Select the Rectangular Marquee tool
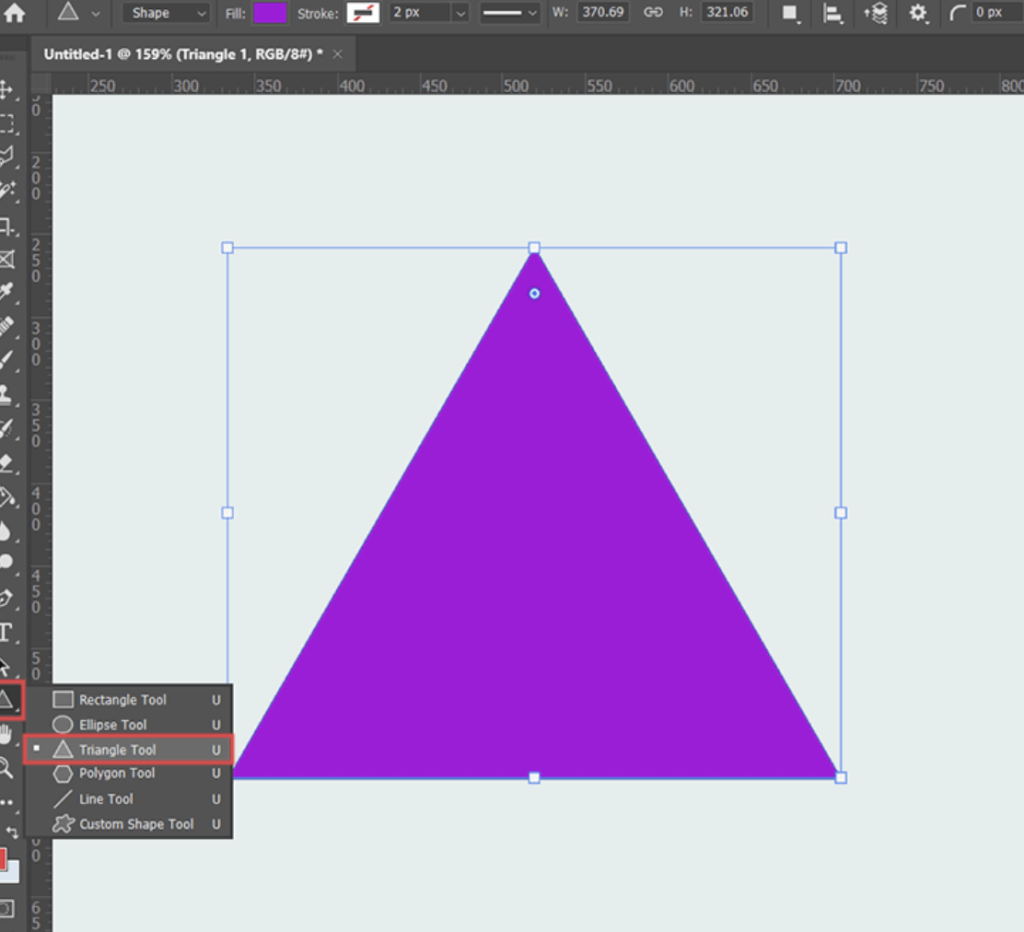1024x932 pixels. point(7,124)
